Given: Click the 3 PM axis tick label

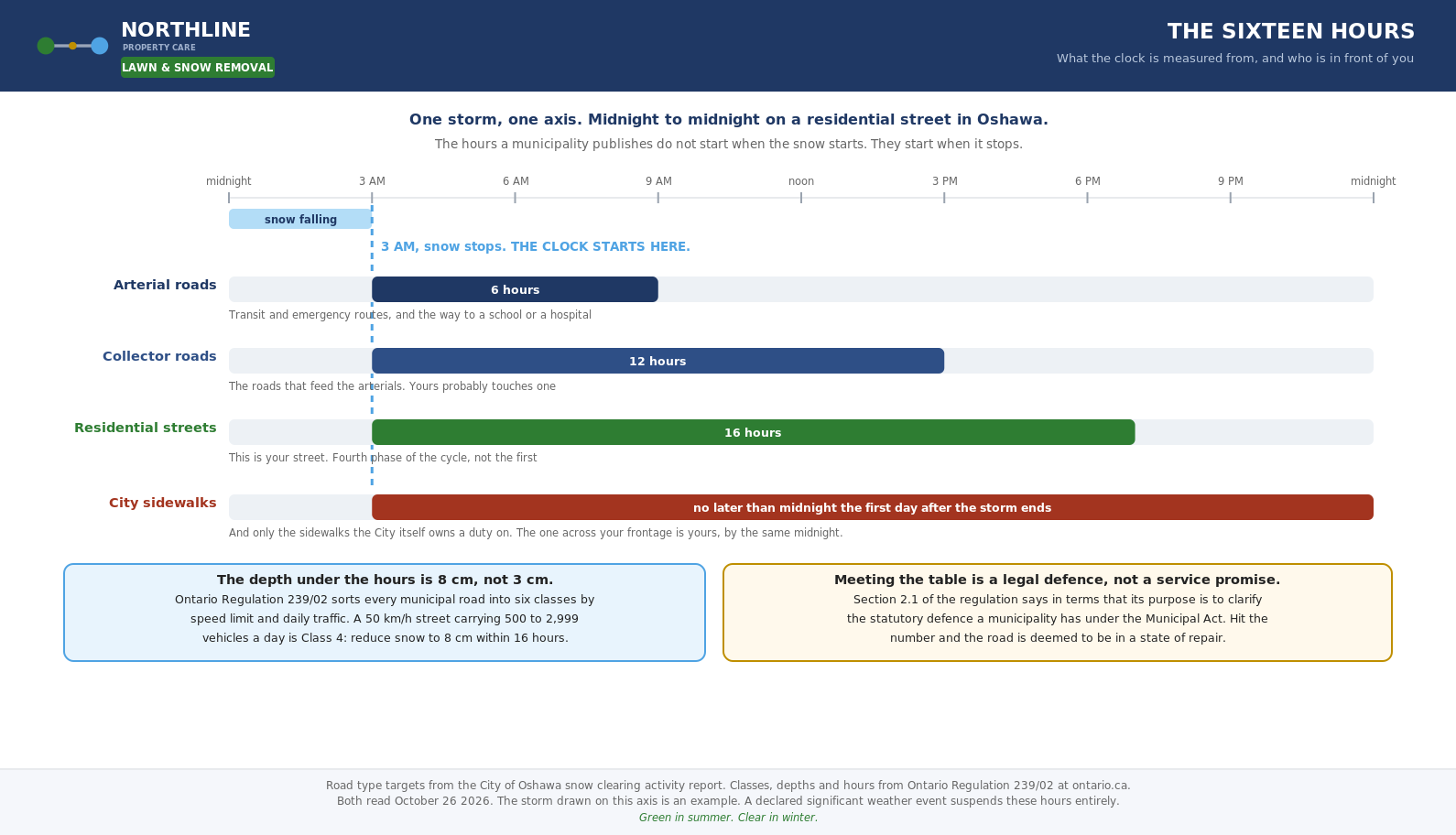Looking at the screenshot, I should pyautogui.click(x=945, y=181).
